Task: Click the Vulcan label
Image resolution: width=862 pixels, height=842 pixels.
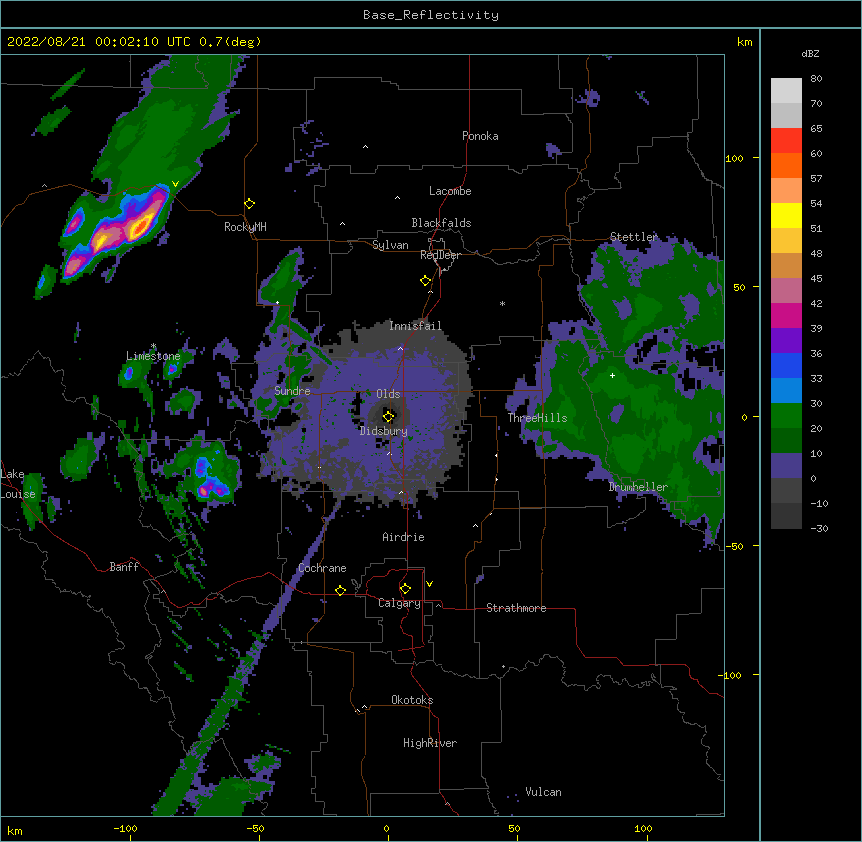Action: 543,792
